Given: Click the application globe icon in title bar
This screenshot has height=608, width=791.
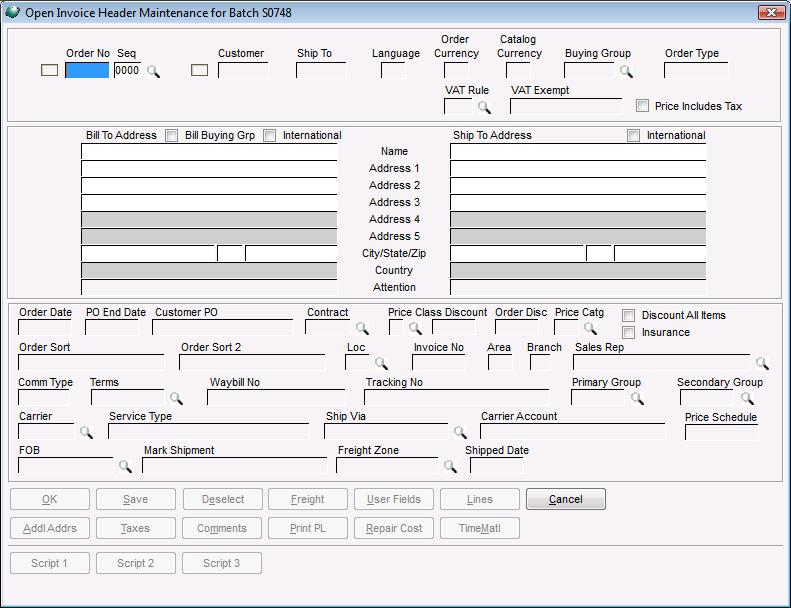Looking at the screenshot, I should click(12, 12).
